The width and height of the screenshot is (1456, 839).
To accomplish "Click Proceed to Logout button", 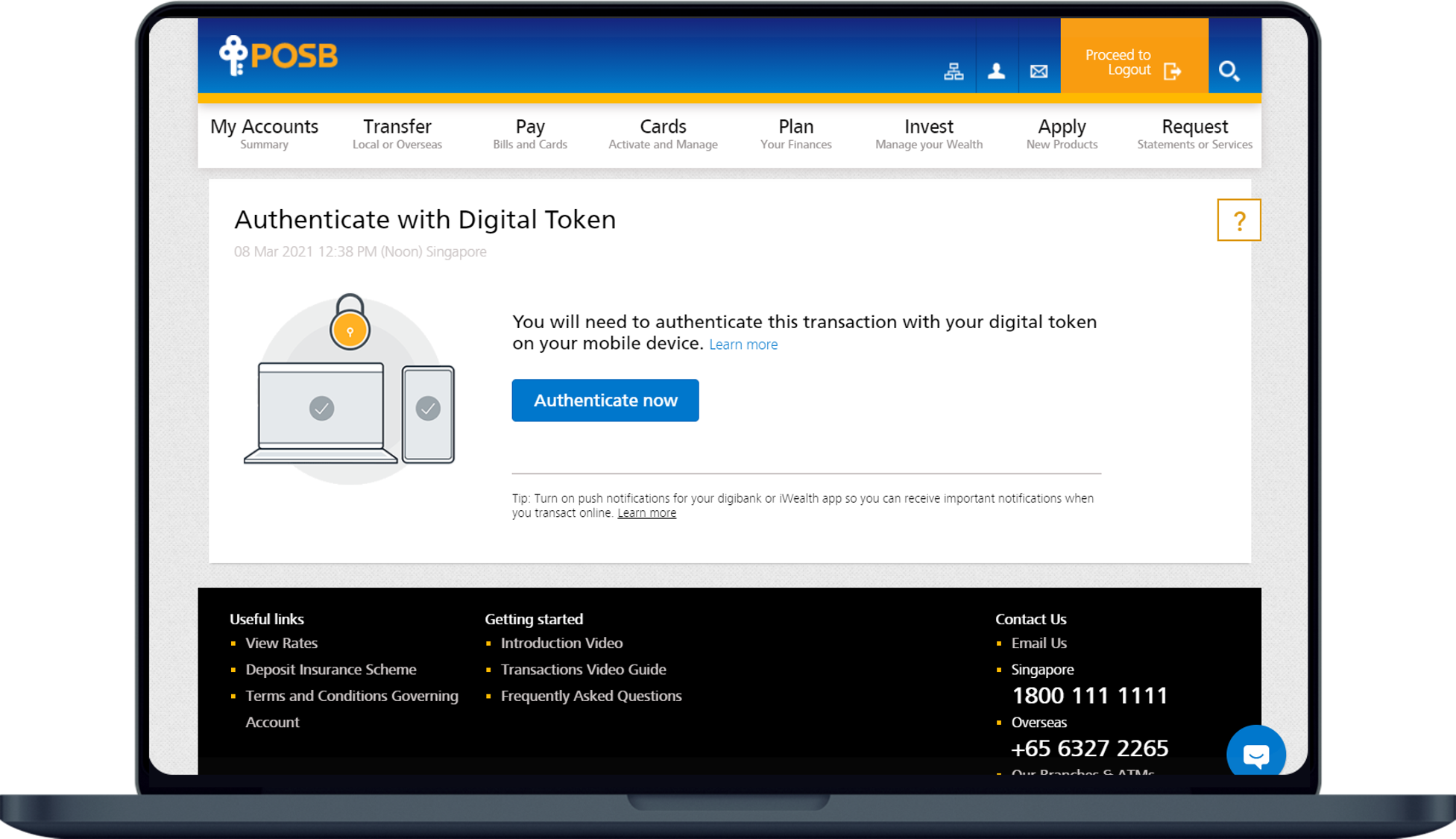I will tap(1133, 63).
